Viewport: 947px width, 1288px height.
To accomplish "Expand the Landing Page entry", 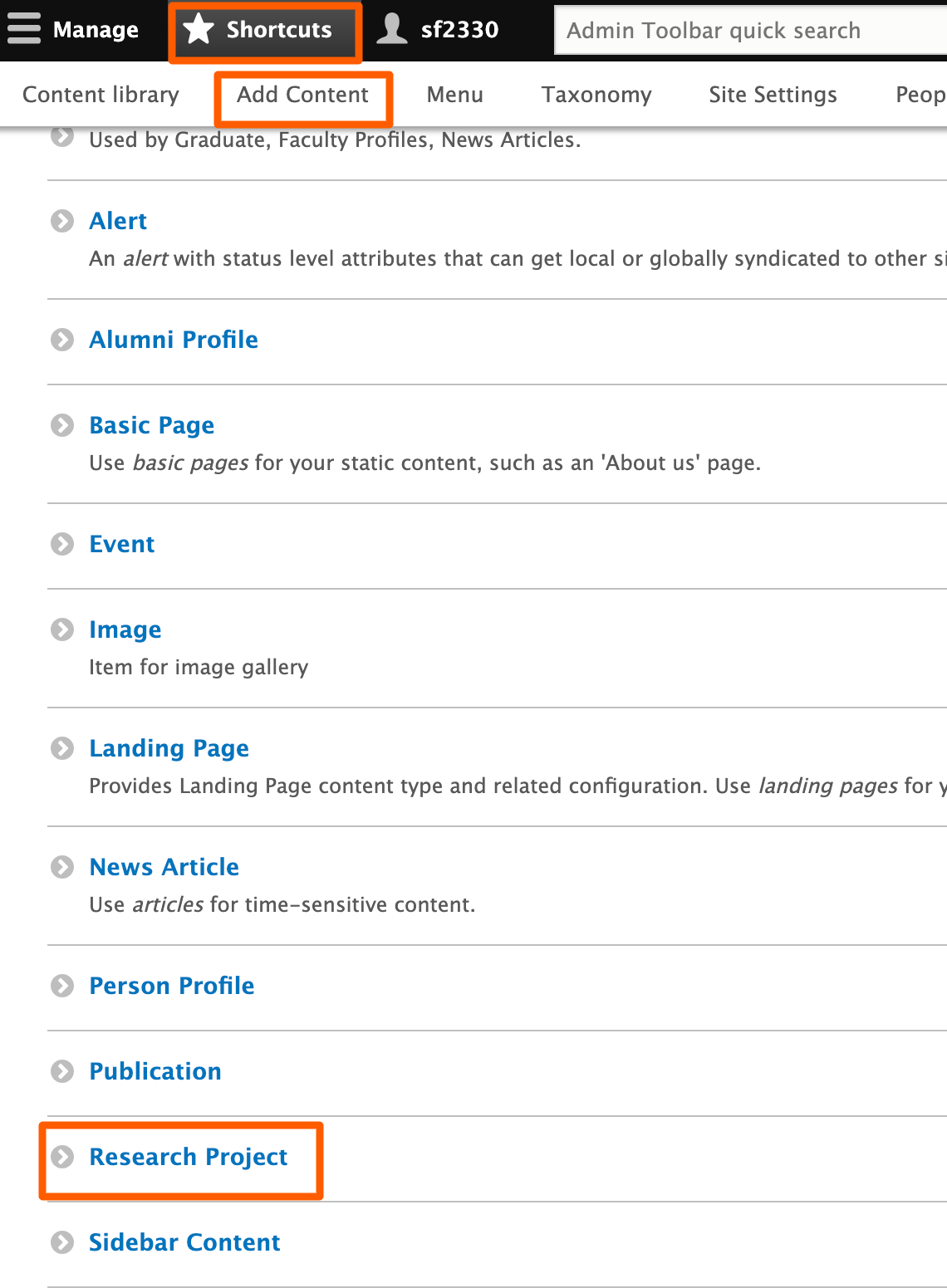I will [x=62, y=748].
